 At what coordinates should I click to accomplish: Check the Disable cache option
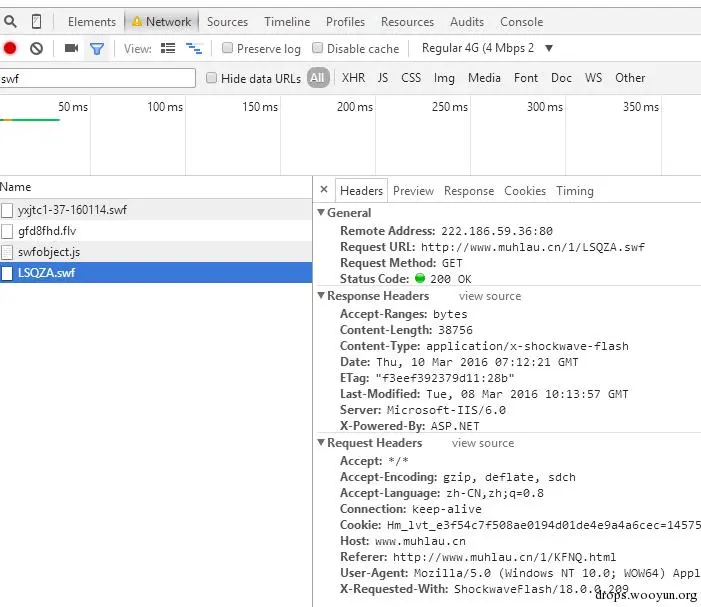(x=317, y=48)
